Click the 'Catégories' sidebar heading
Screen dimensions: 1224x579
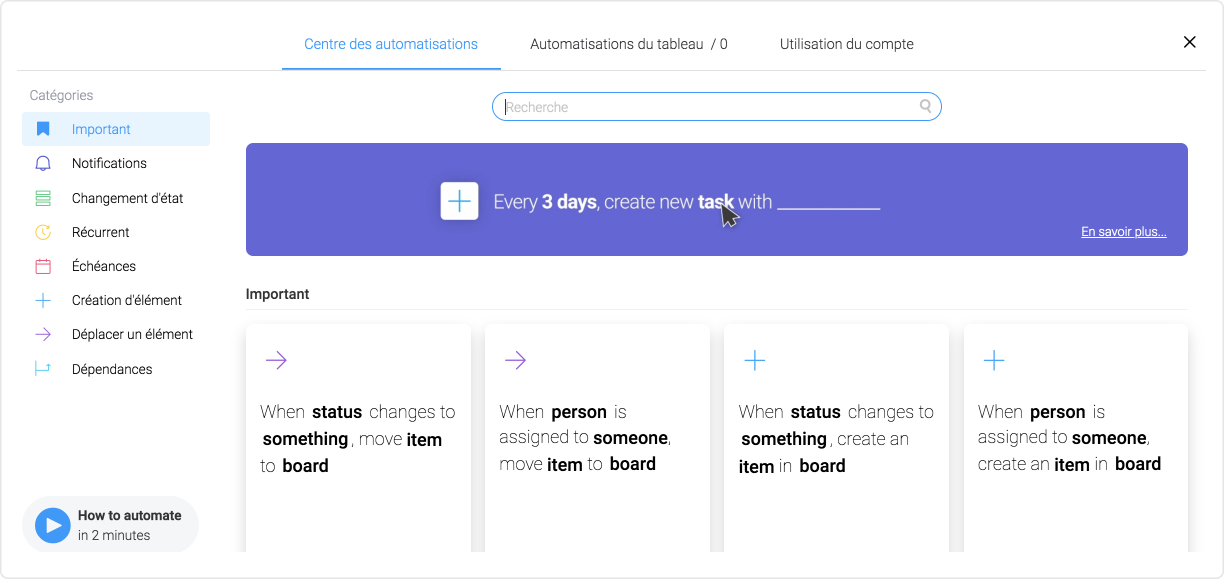tap(61, 95)
